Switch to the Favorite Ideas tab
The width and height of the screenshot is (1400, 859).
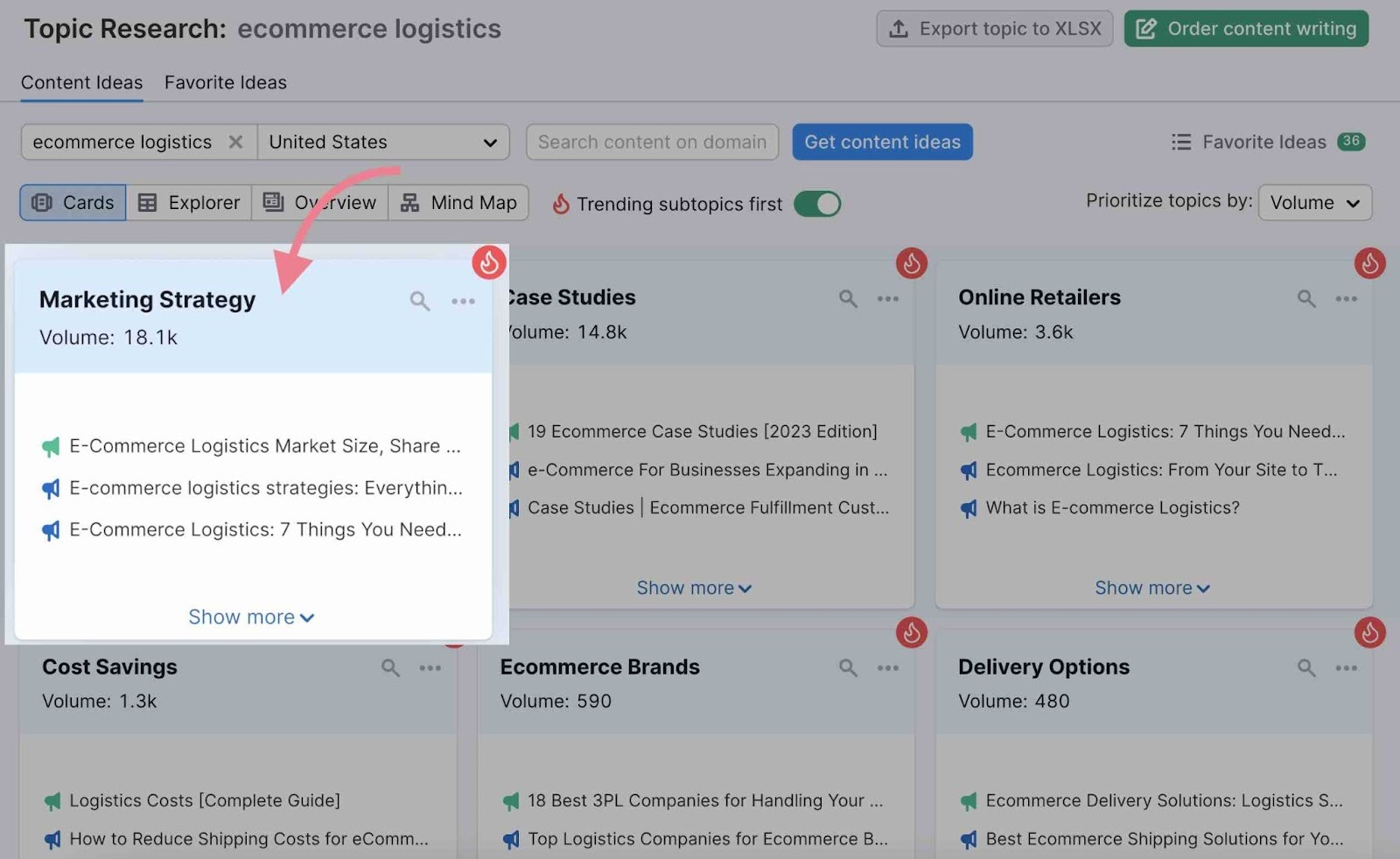tap(225, 82)
